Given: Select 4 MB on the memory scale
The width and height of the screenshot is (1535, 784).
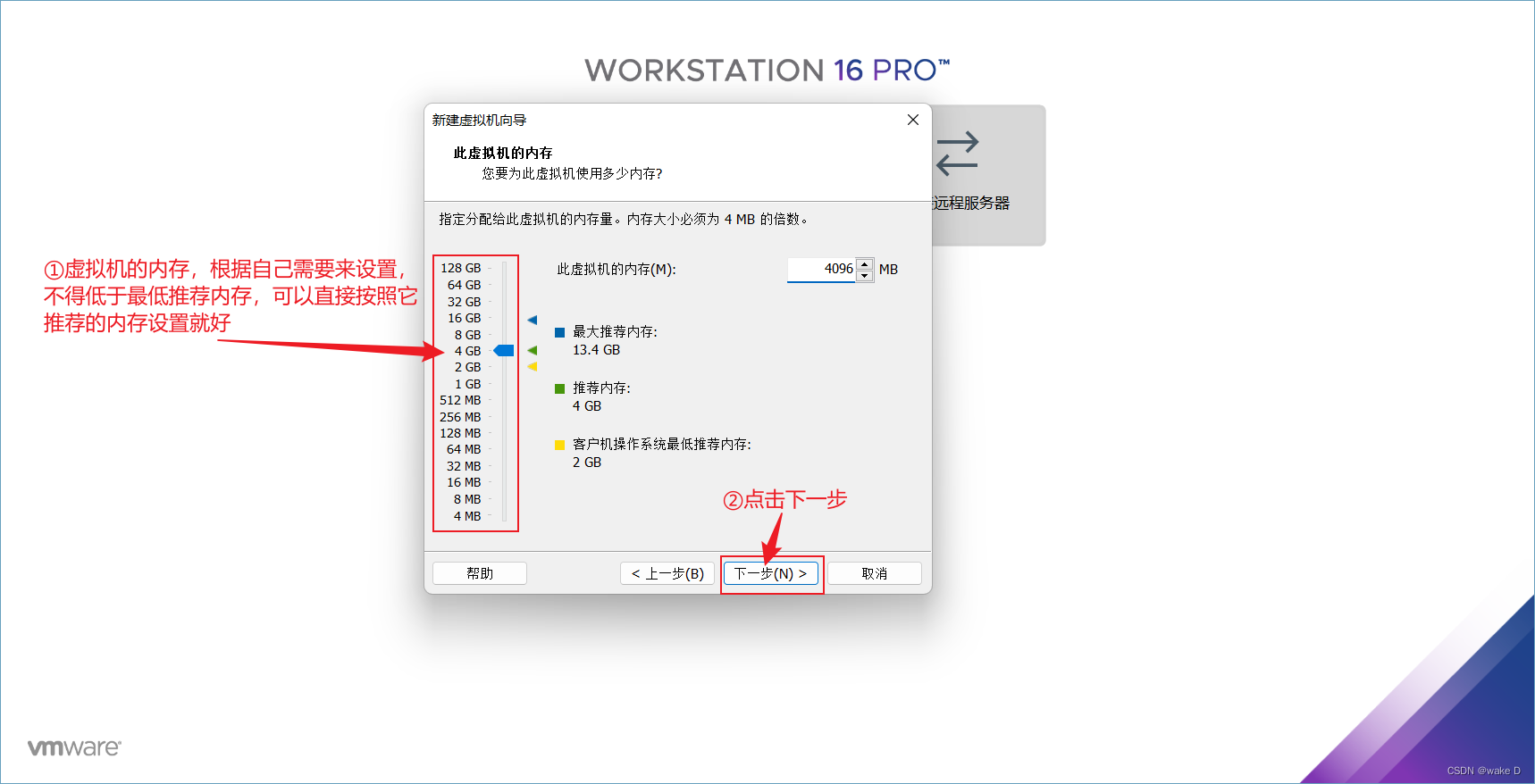Looking at the screenshot, I should pyautogui.click(x=468, y=516).
